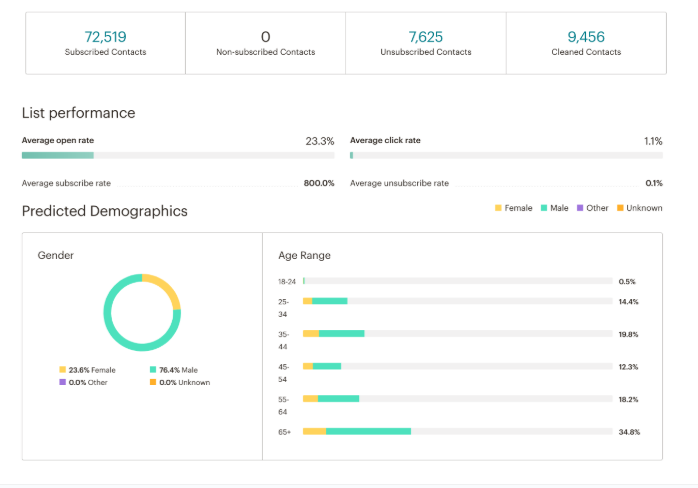The height and width of the screenshot is (488, 698).
Task: Open the 7,625 Unsubscribed Contacts link
Action: click(426, 37)
